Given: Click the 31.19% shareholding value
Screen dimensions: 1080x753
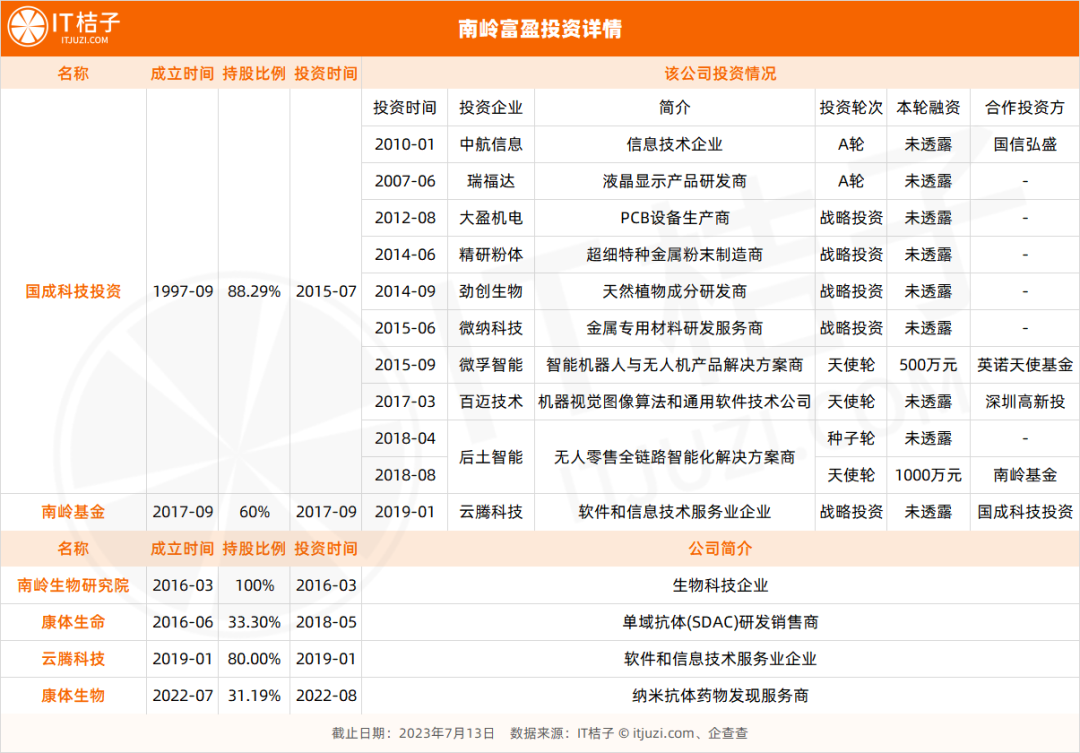Looking at the screenshot, I should 254,696.
